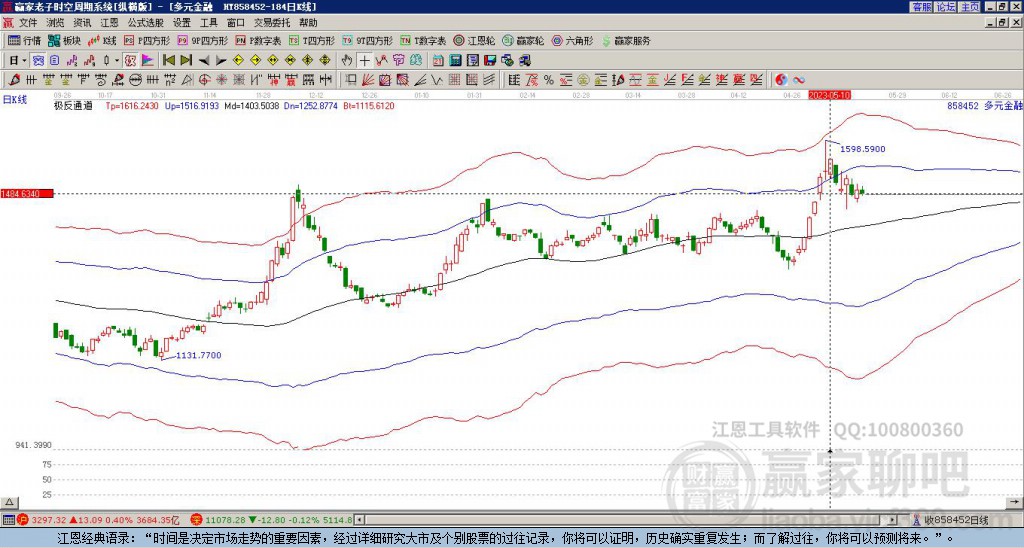Viewport: 1024px width, 548px height.
Task: Switch to the K线 chart view
Action: [102, 40]
